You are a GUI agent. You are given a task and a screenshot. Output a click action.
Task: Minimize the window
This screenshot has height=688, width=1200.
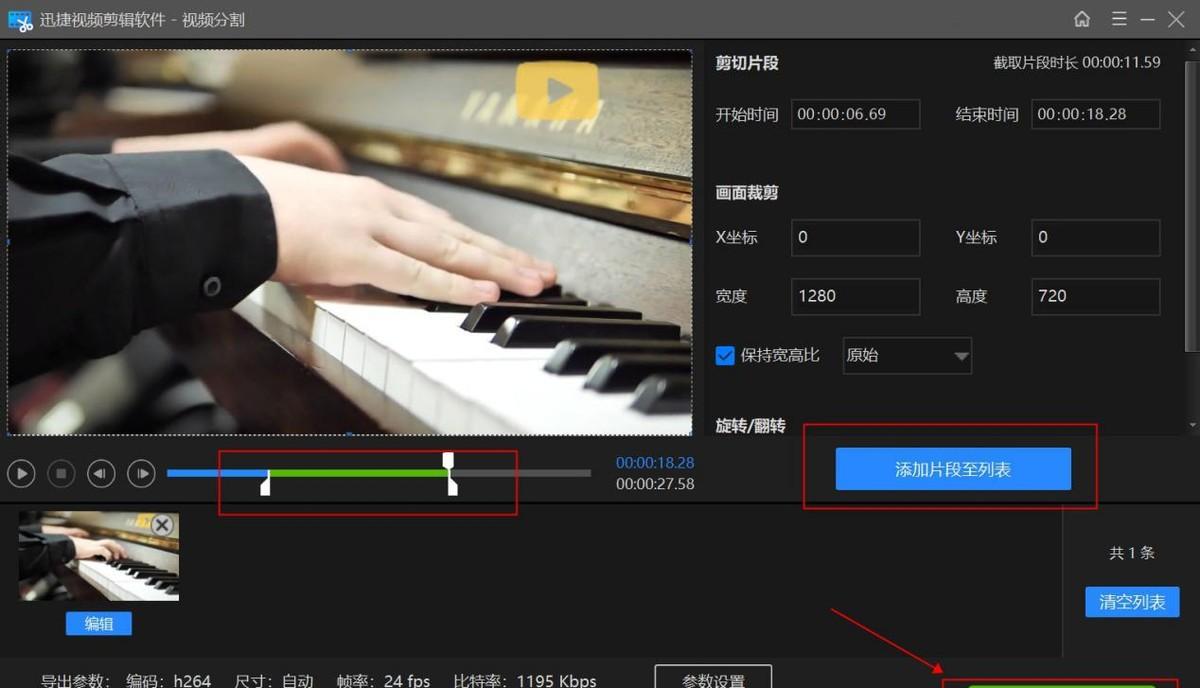(1149, 19)
